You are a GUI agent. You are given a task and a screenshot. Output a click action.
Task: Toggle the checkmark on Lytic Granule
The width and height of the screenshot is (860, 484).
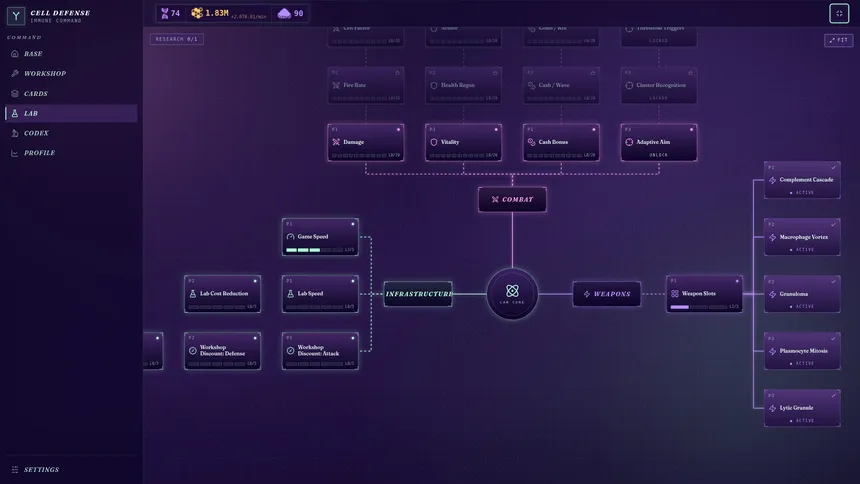pyautogui.click(x=834, y=396)
